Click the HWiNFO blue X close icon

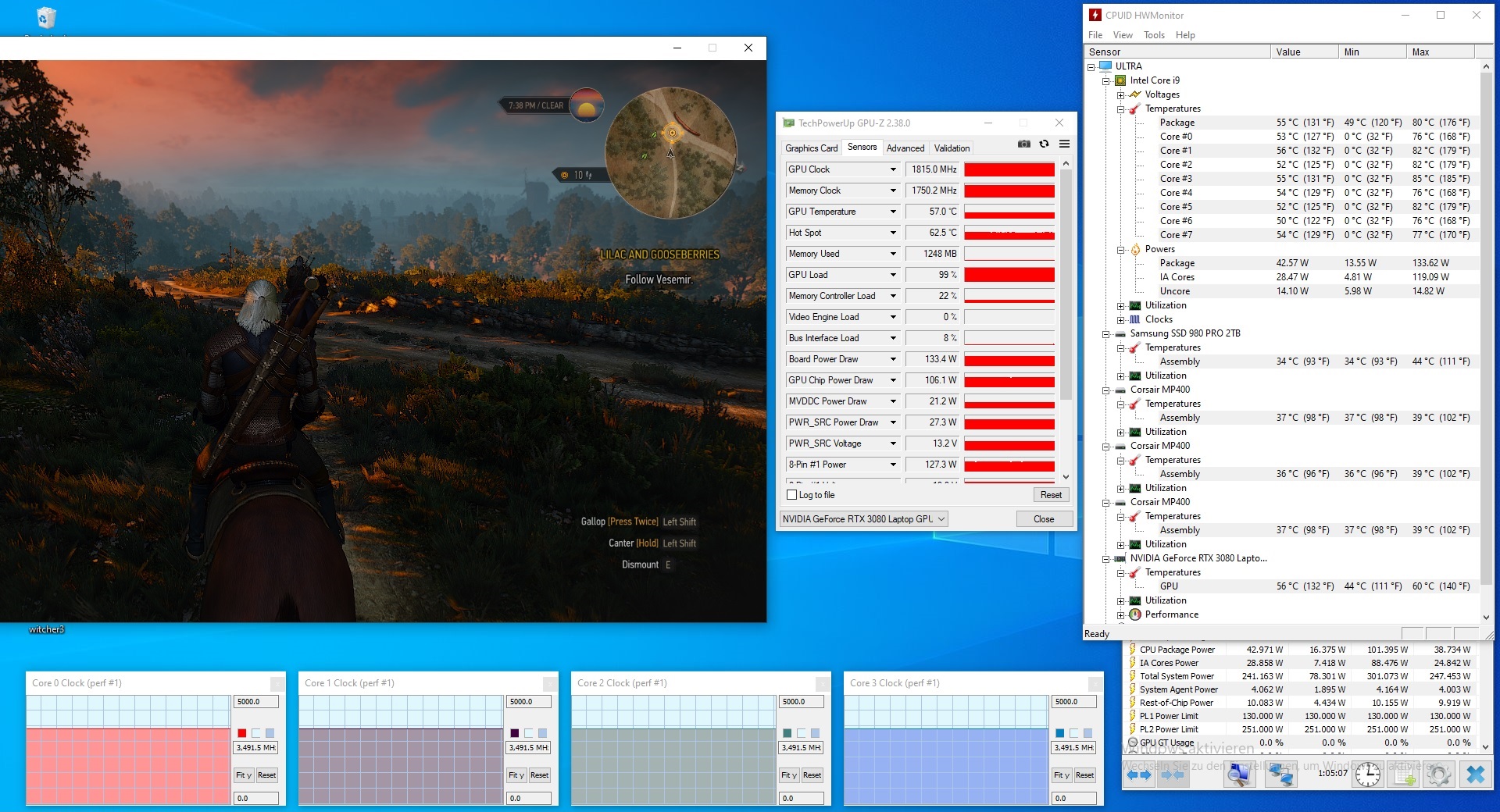pos(1475,774)
